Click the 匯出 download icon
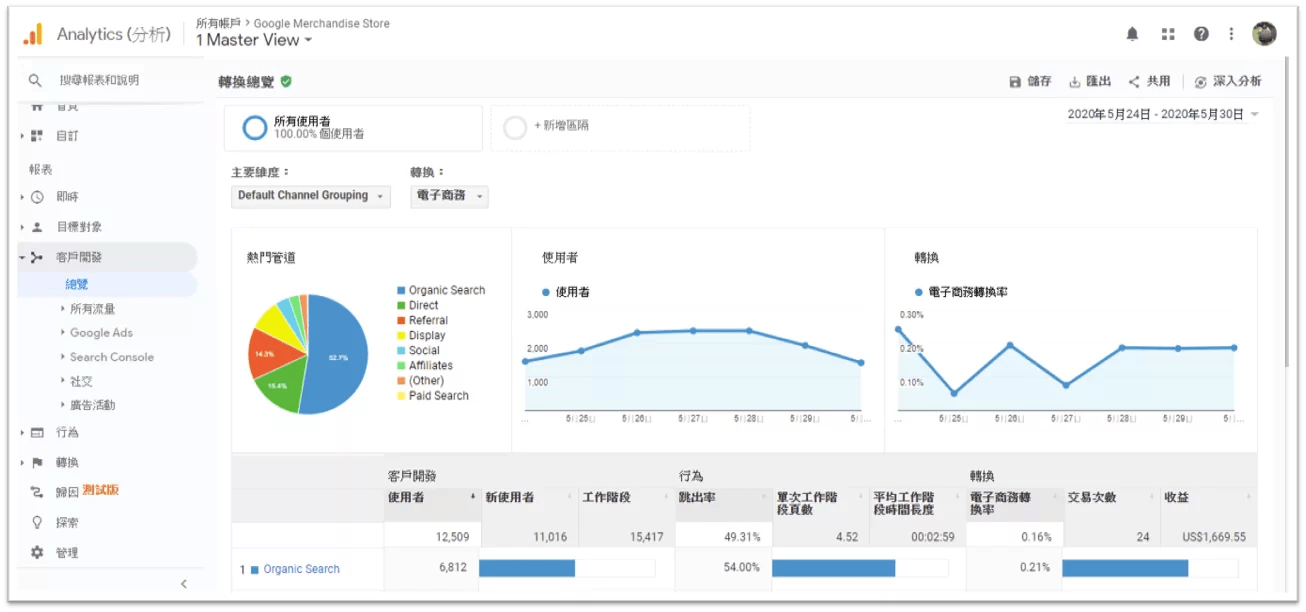Image resolution: width=1306 pixels, height=612 pixels. [x=1075, y=82]
